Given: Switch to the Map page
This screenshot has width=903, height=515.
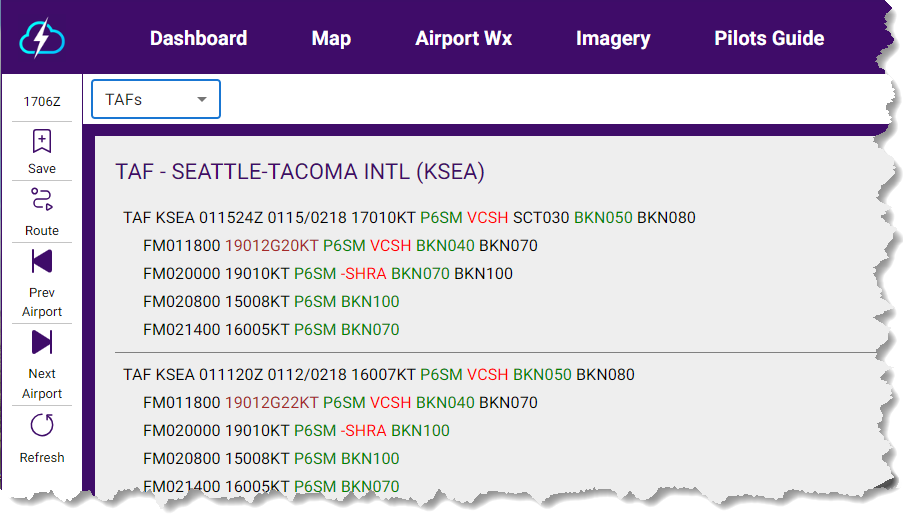Looking at the screenshot, I should pos(331,39).
